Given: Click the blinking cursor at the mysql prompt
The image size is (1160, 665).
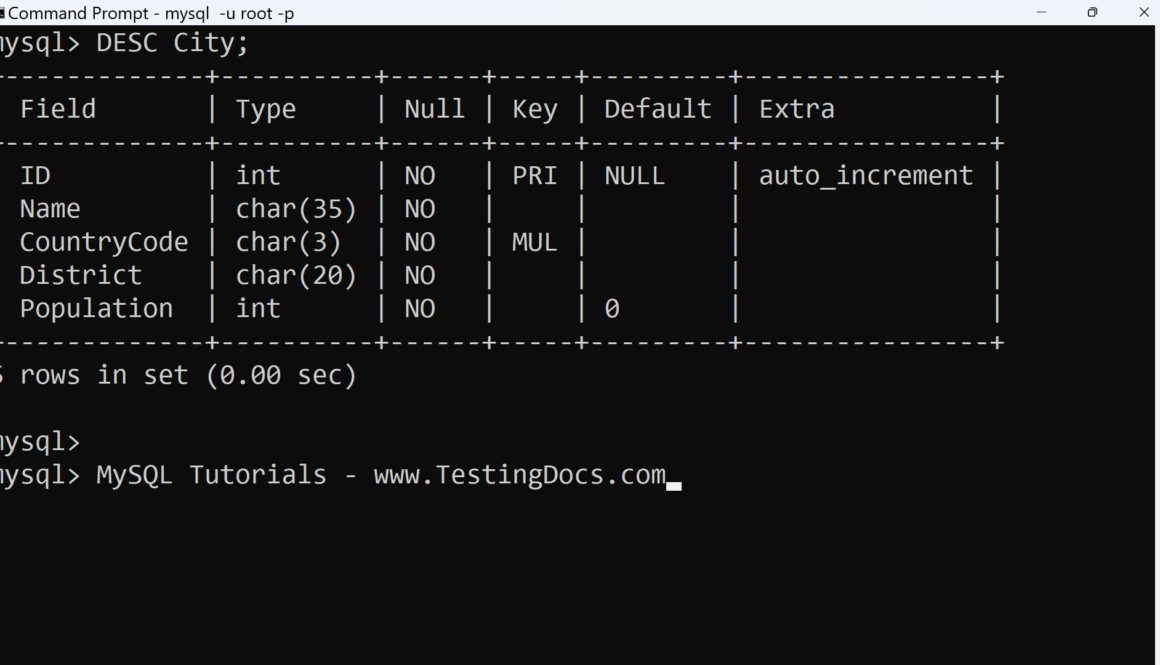Looking at the screenshot, I should pyautogui.click(x=674, y=486).
